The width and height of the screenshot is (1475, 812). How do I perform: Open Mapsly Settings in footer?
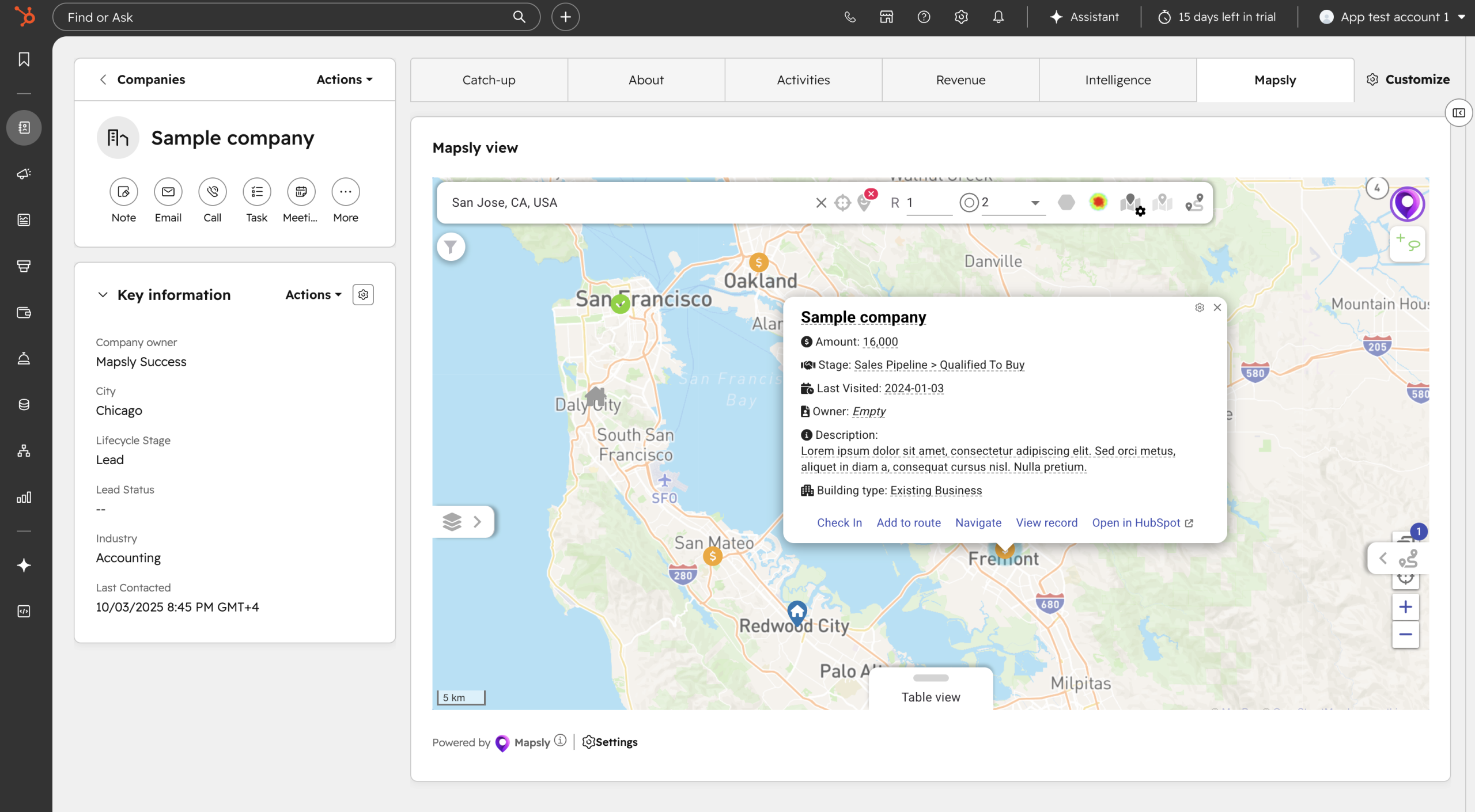coord(610,742)
